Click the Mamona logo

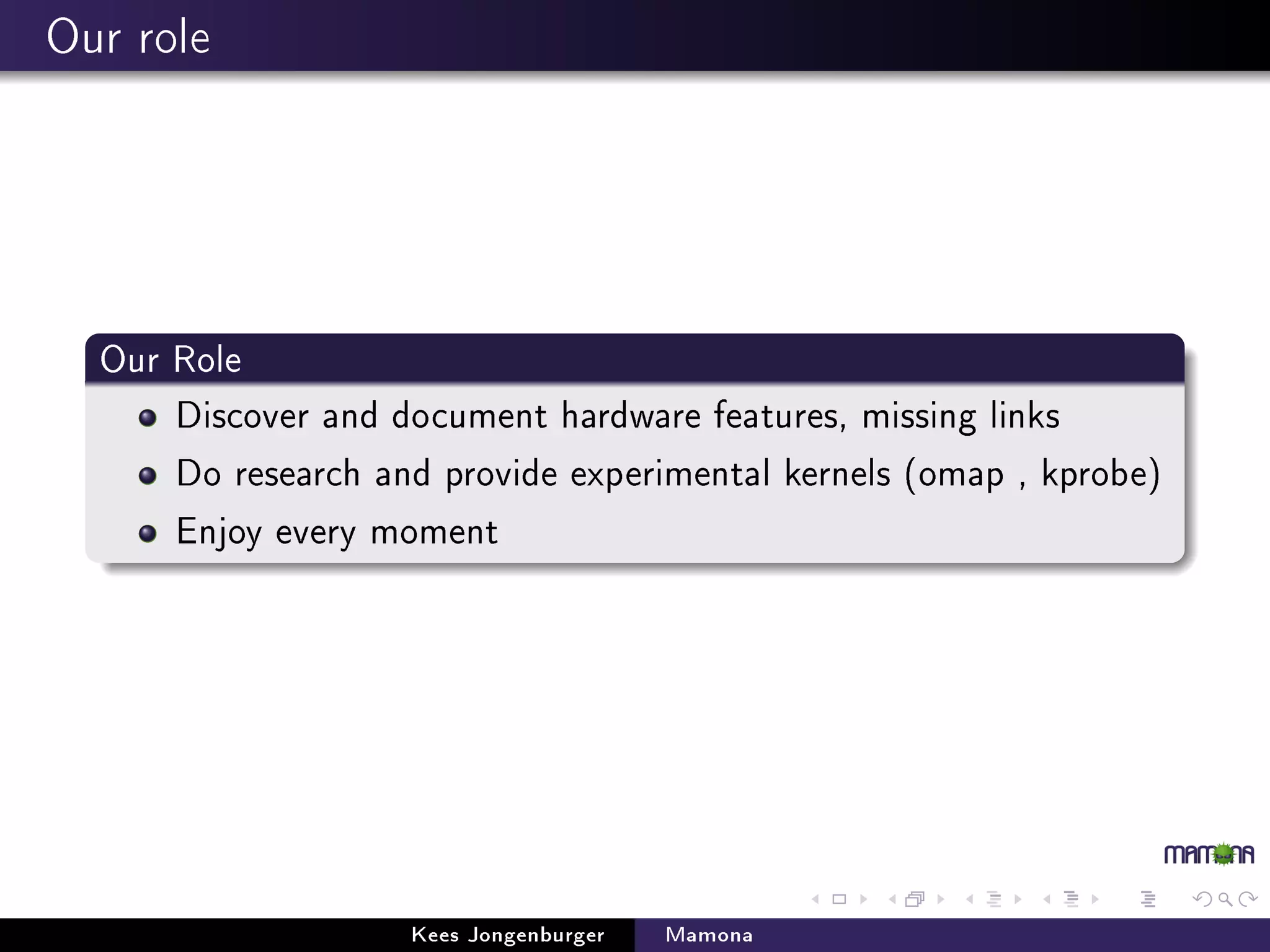pos(1209,855)
